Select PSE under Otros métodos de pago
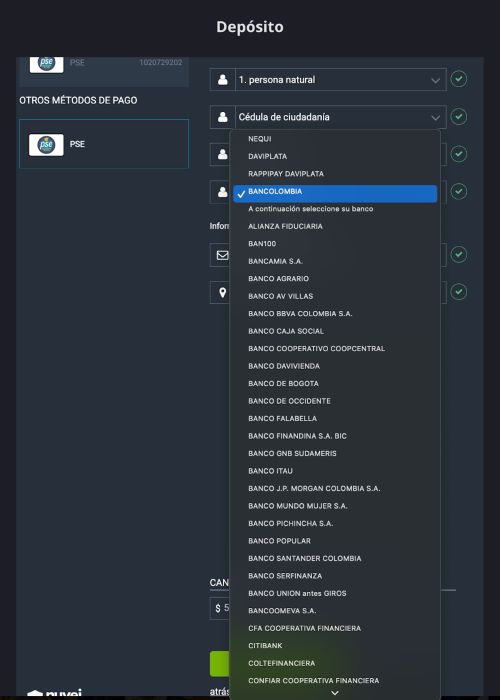500x700 pixels. click(104, 144)
